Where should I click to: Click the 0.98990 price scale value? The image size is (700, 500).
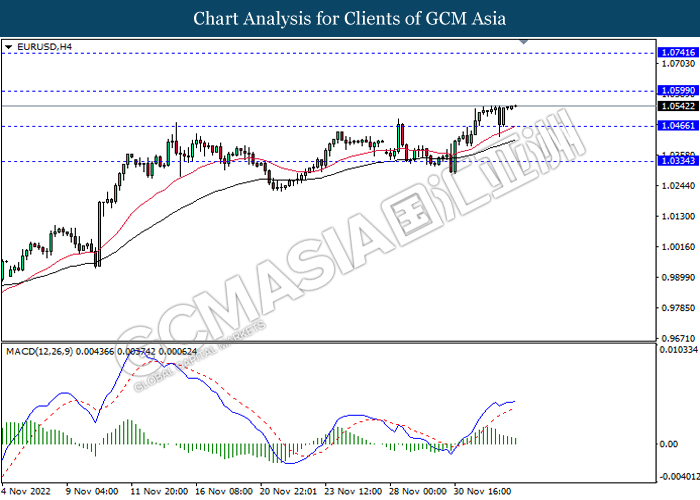pos(678,278)
